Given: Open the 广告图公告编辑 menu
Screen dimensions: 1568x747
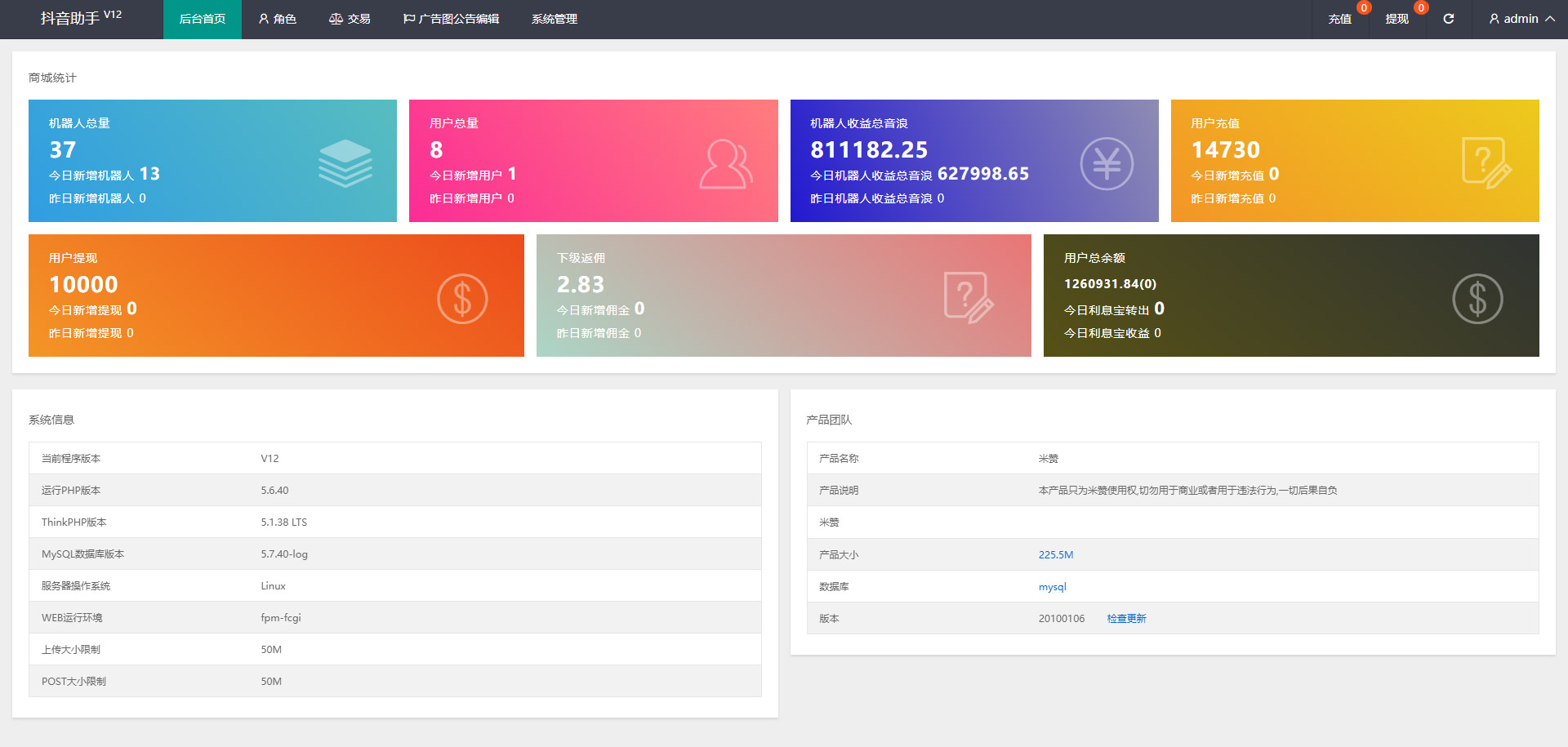Looking at the screenshot, I should pyautogui.click(x=451, y=19).
